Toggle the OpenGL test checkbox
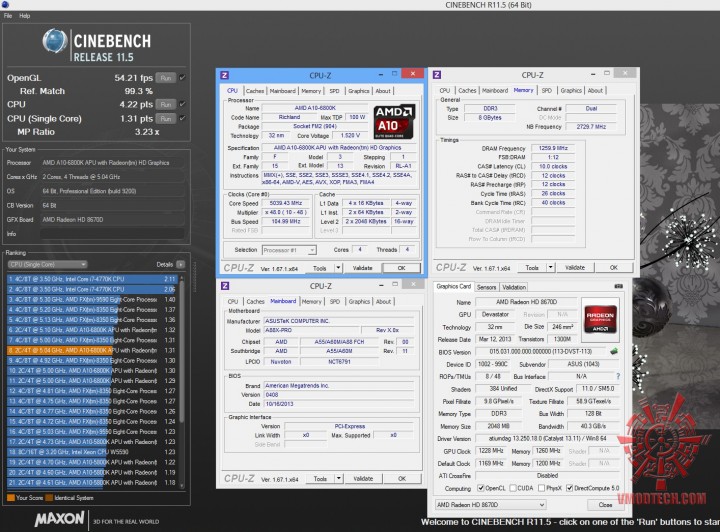Viewport: 720px width, 532px height. click(x=182, y=78)
